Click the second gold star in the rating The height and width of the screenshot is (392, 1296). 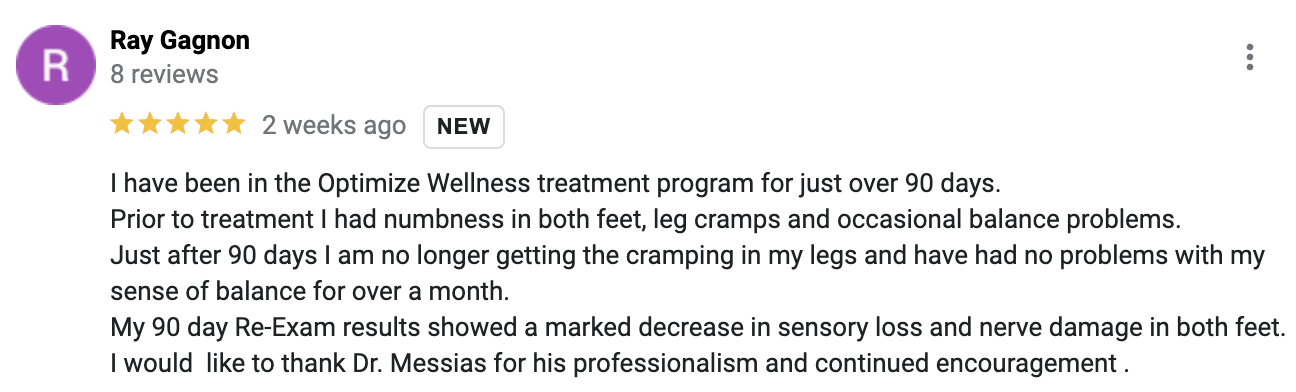150,124
